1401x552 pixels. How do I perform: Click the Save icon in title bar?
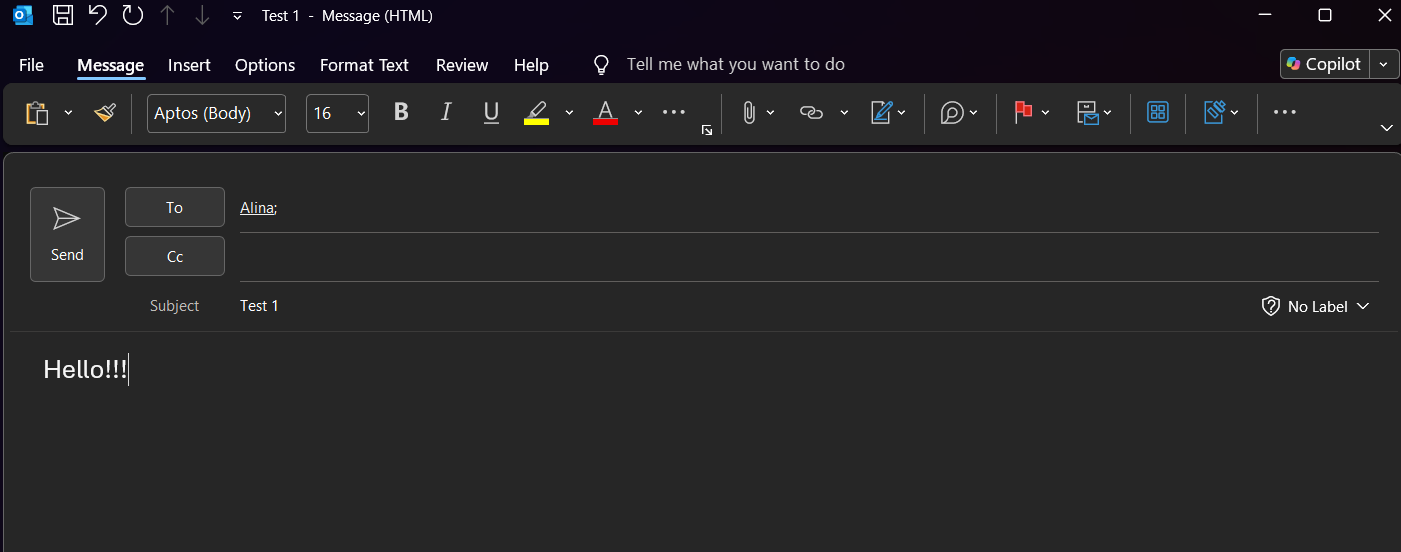point(62,15)
